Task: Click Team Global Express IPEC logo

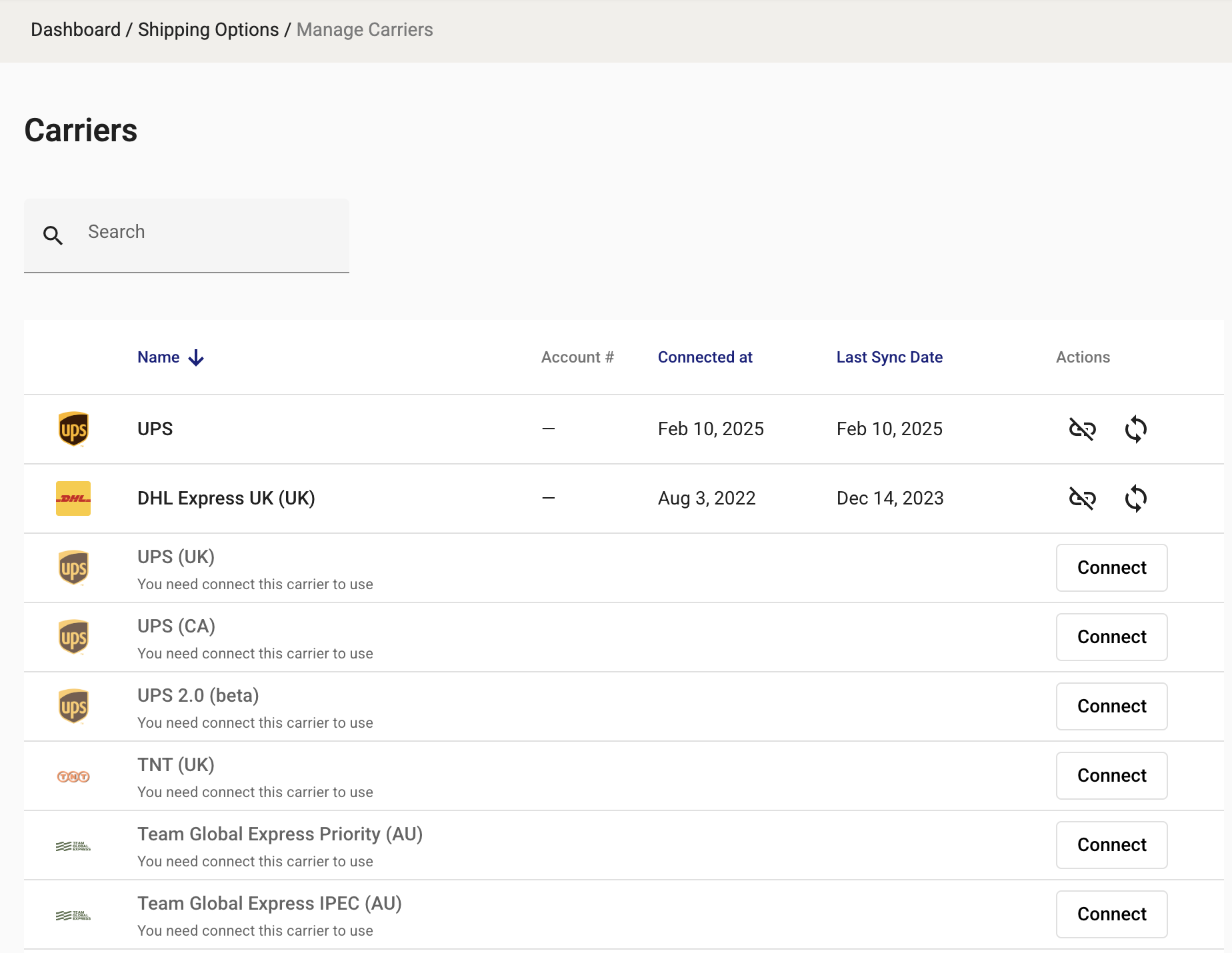Action: (x=73, y=916)
